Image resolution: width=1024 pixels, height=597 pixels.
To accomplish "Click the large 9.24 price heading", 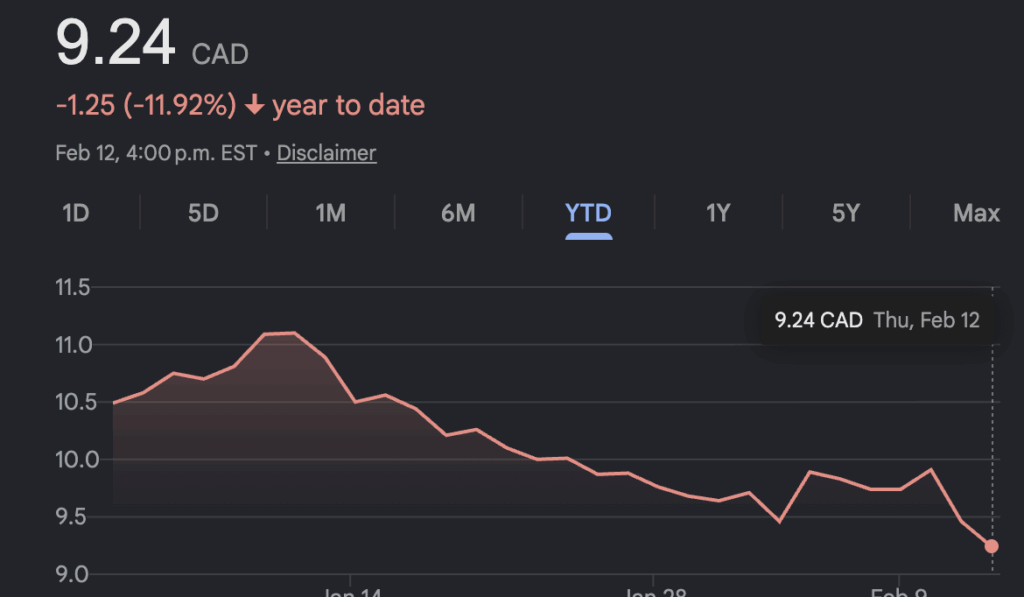I will coord(114,45).
